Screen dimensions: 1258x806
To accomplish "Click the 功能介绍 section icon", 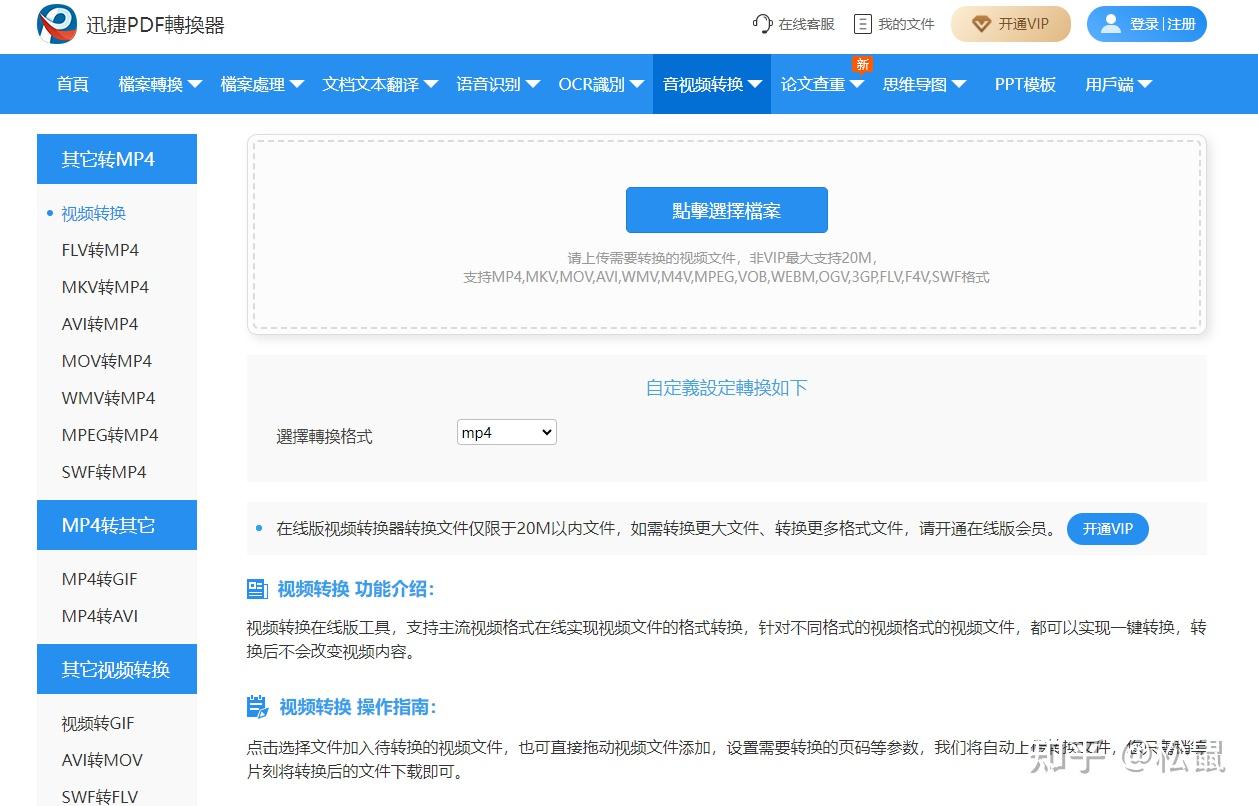I will [257, 589].
